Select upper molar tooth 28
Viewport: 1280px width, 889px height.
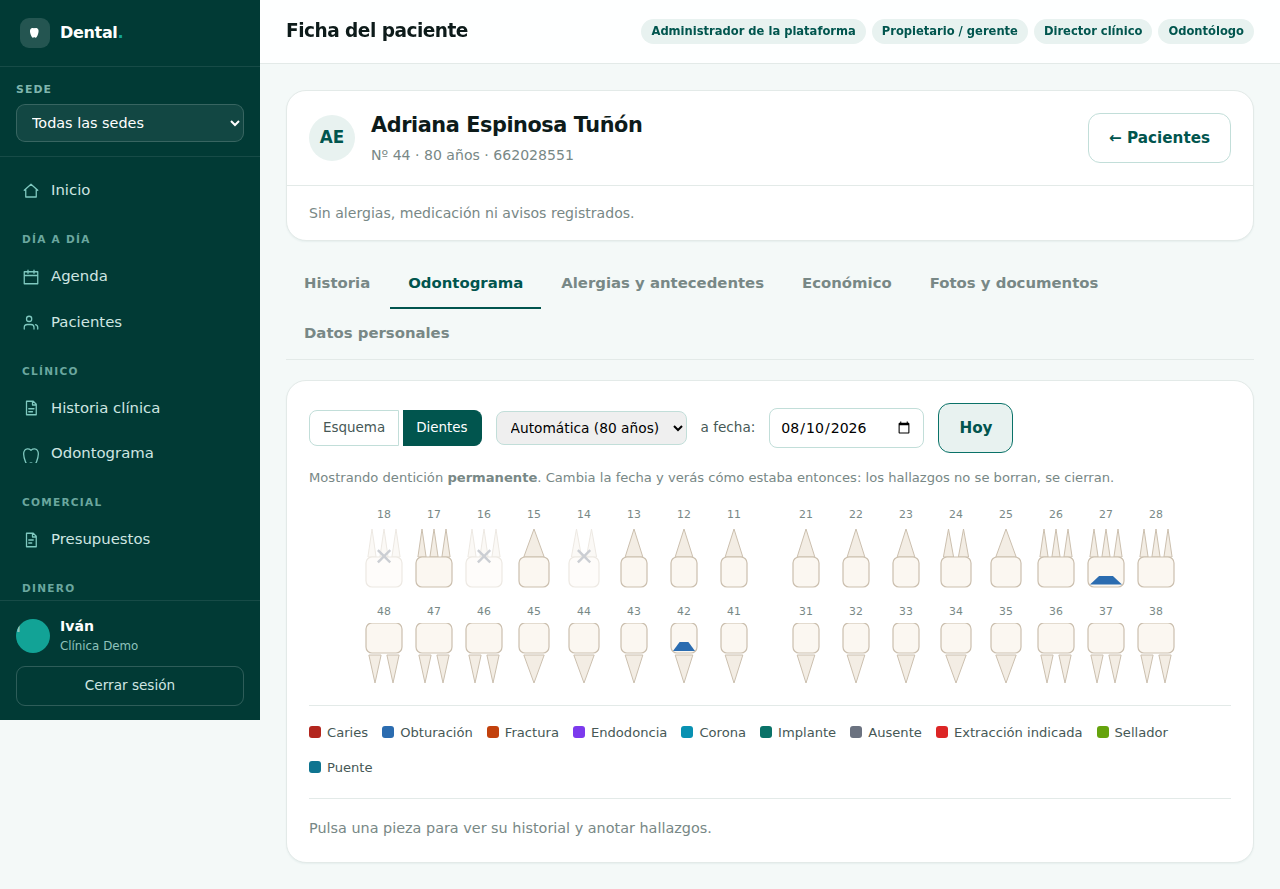pos(1156,558)
